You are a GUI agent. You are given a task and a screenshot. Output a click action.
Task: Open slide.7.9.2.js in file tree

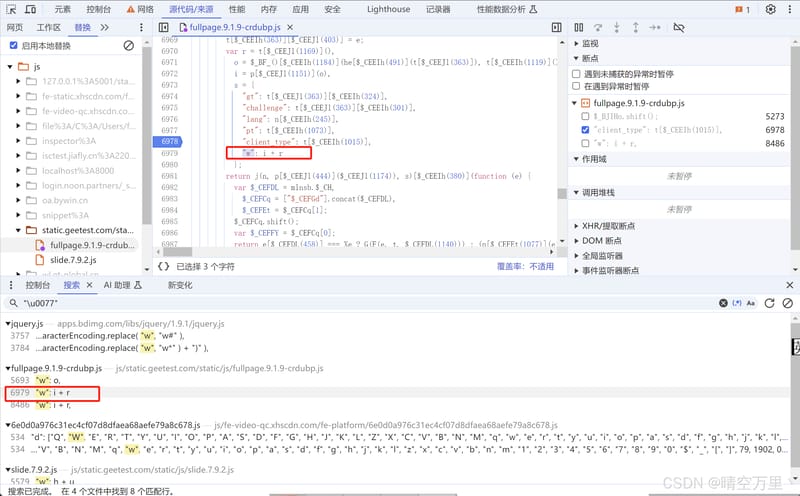point(73,260)
